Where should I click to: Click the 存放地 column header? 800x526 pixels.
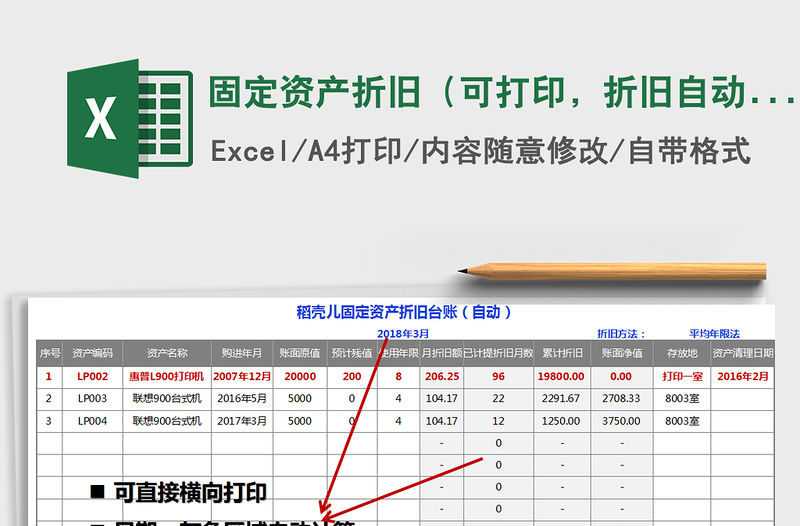[682, 353]
